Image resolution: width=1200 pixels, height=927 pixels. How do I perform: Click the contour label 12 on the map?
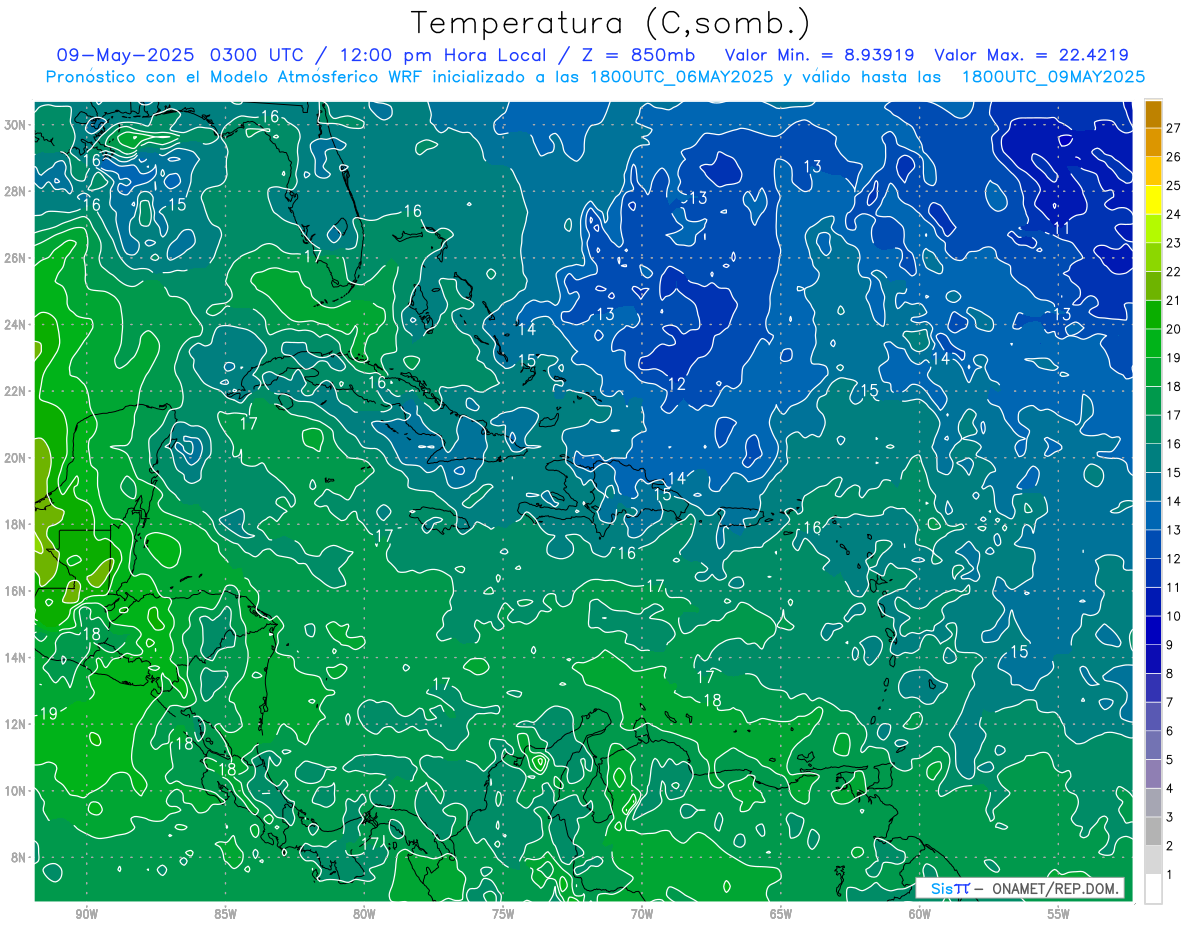677,384
